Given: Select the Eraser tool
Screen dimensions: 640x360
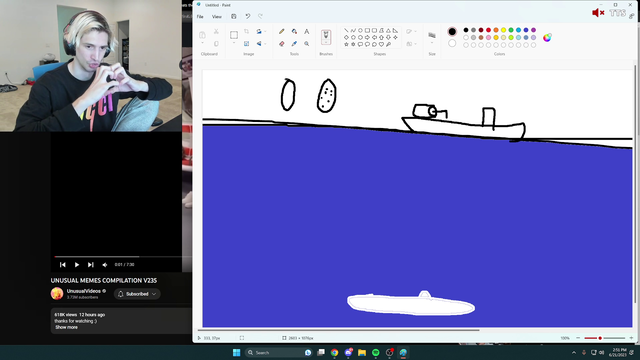Looking at the screenshot, I should (282, 44).
